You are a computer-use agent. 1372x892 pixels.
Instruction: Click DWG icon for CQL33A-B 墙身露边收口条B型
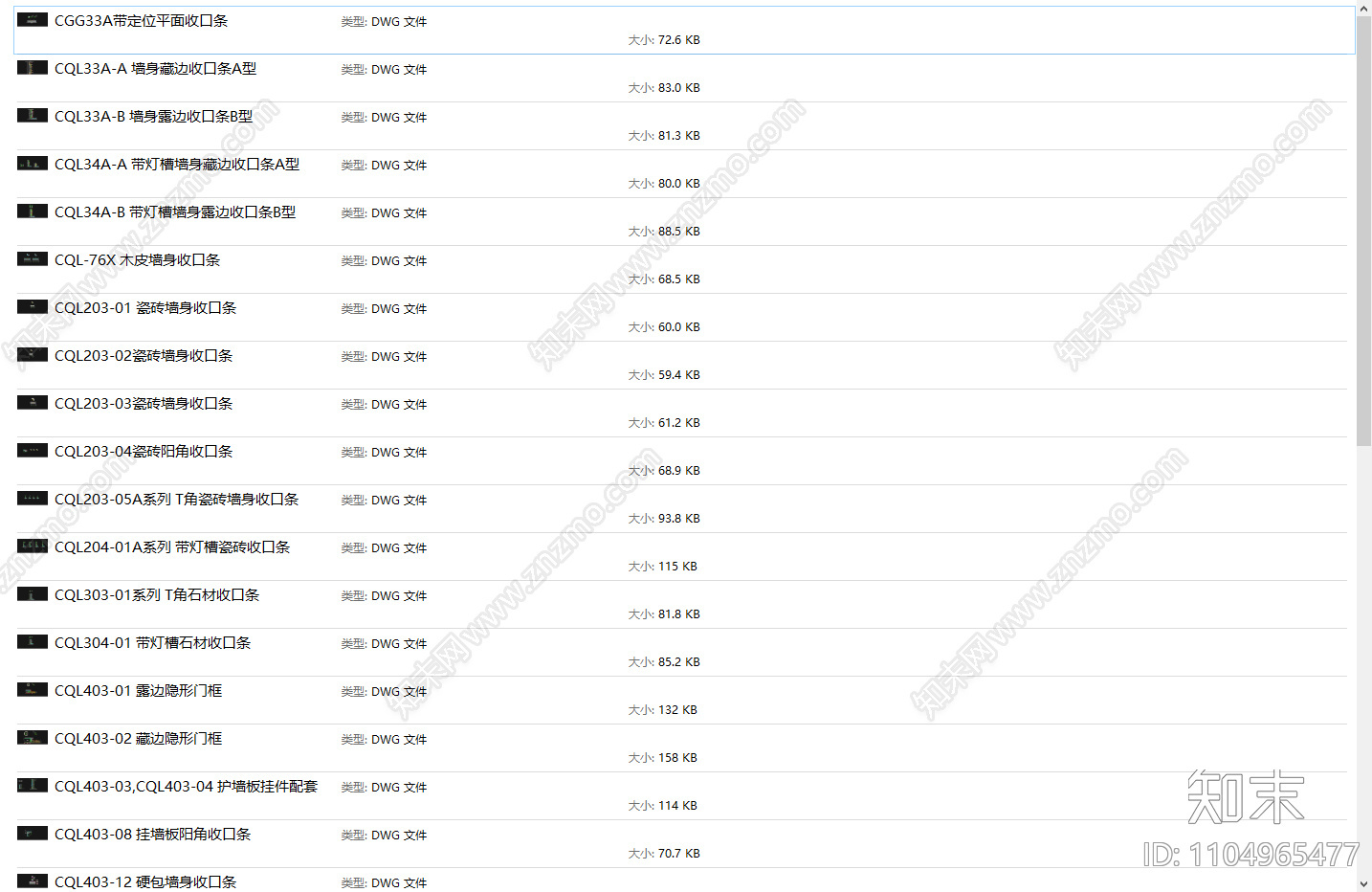coord(33,116)
